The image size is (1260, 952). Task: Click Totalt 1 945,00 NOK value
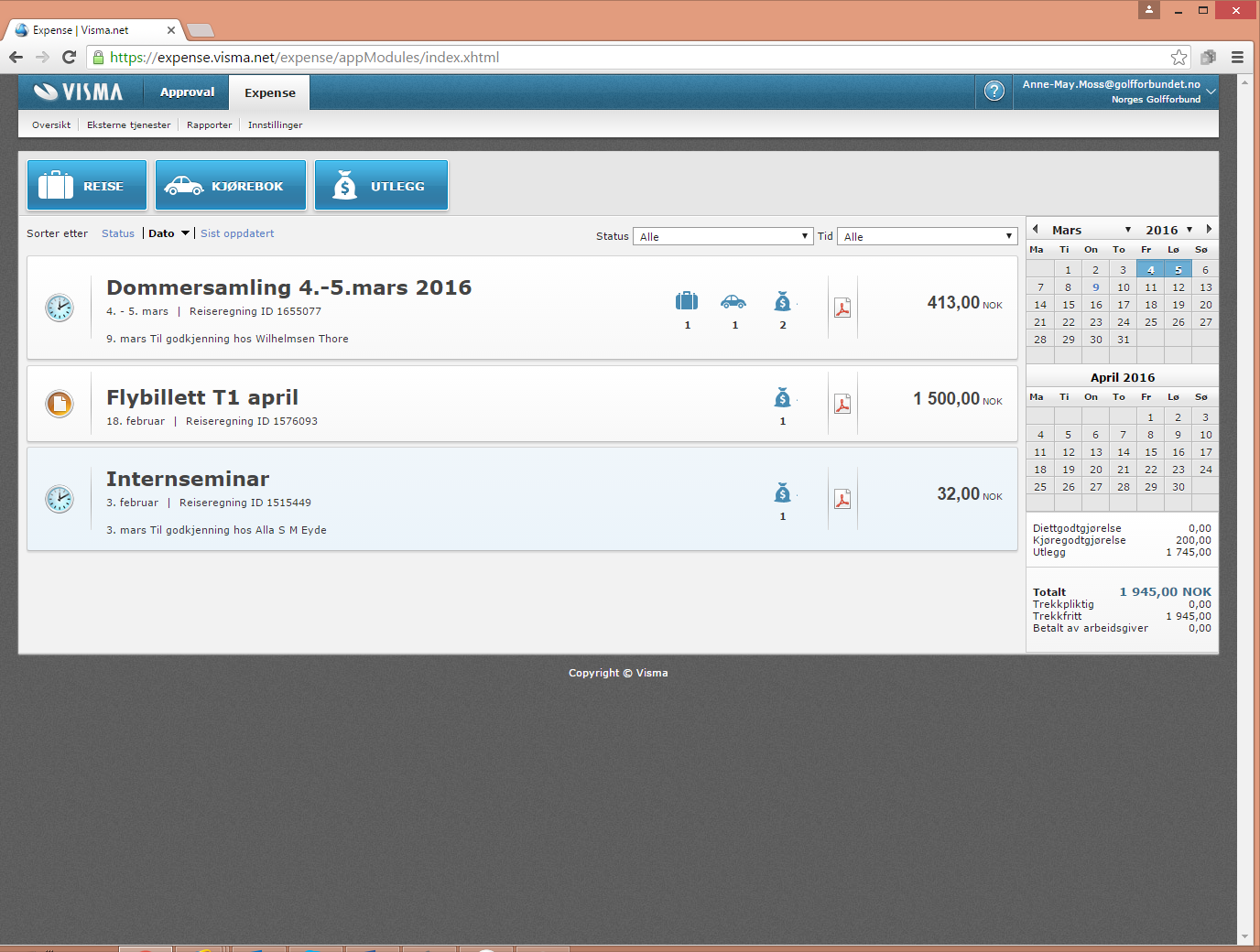point(1165,592)
